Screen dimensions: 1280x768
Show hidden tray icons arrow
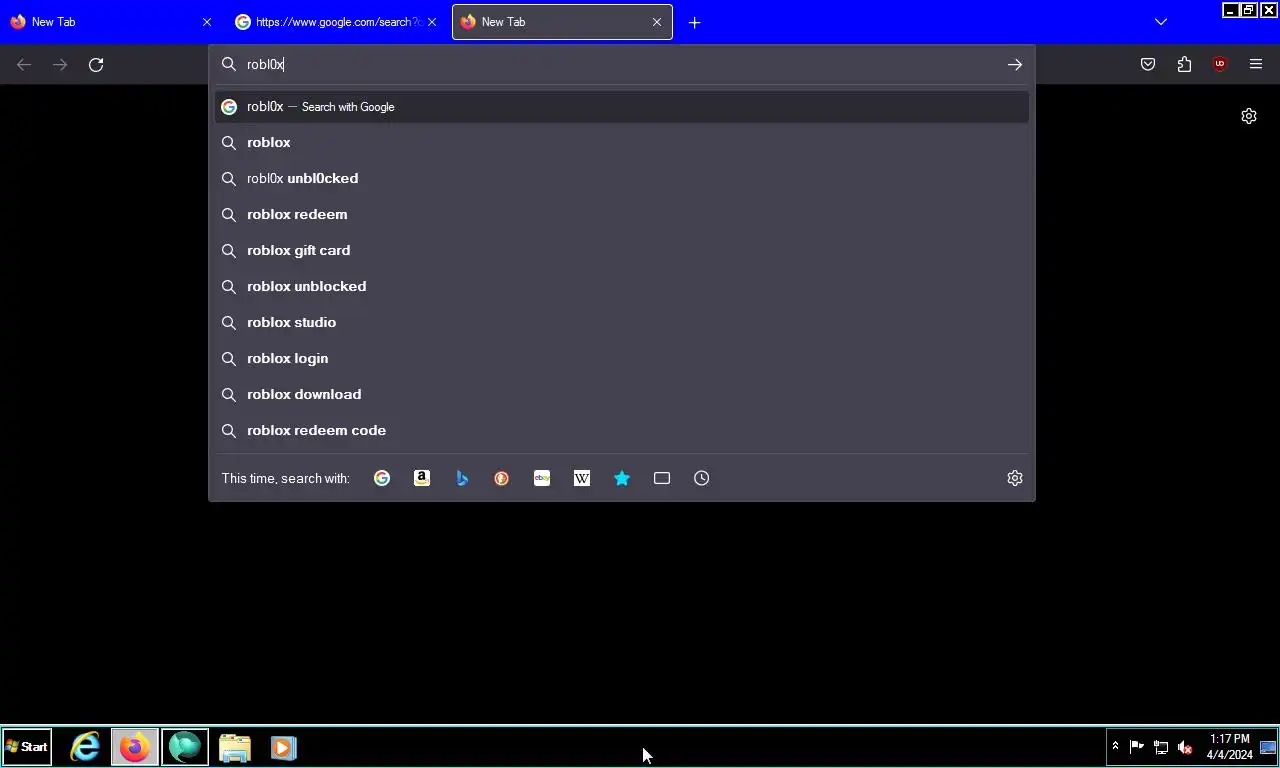pyautogui.click(x=1115, y=747)
